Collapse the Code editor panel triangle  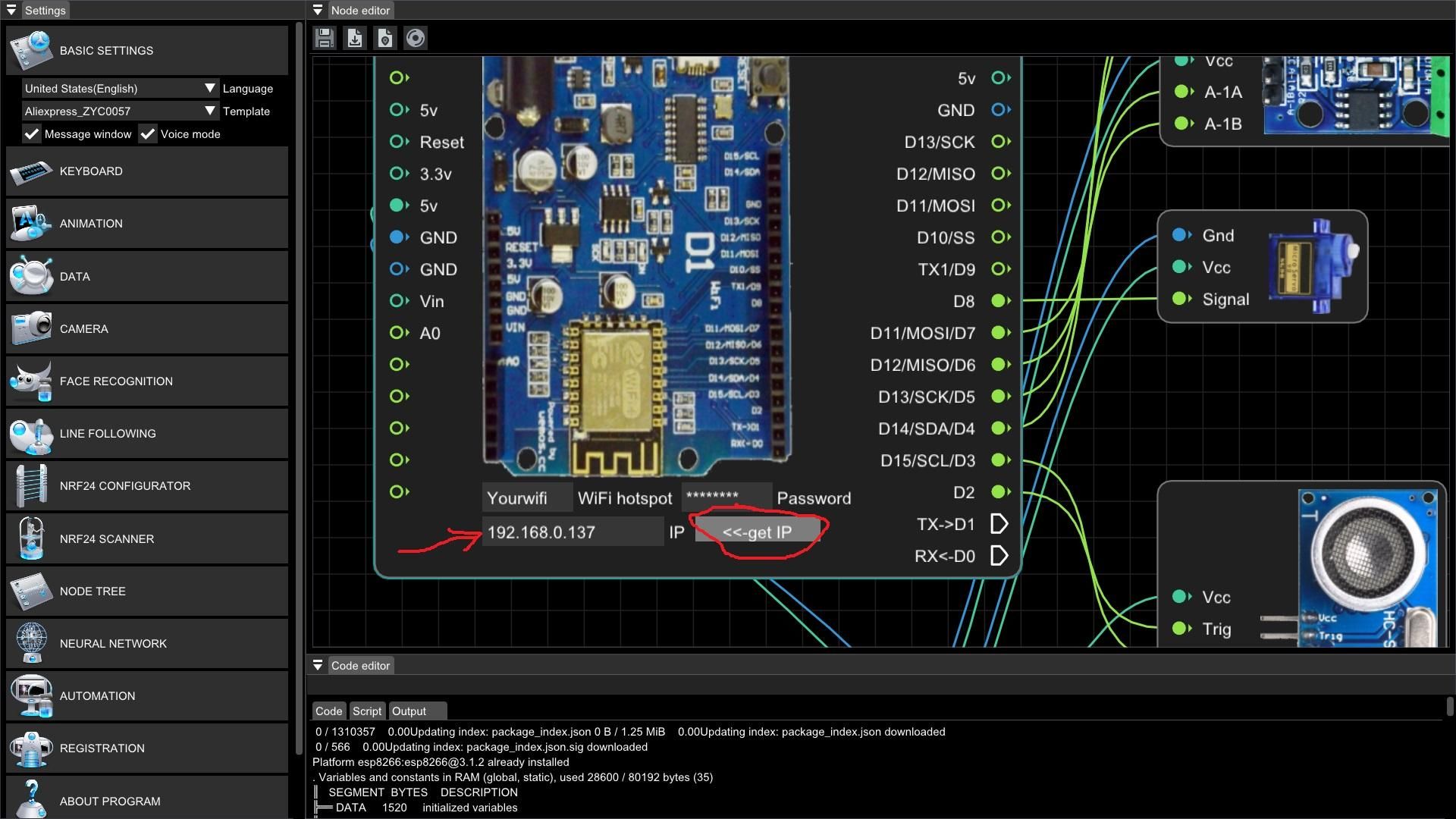(x=318, y=665)
